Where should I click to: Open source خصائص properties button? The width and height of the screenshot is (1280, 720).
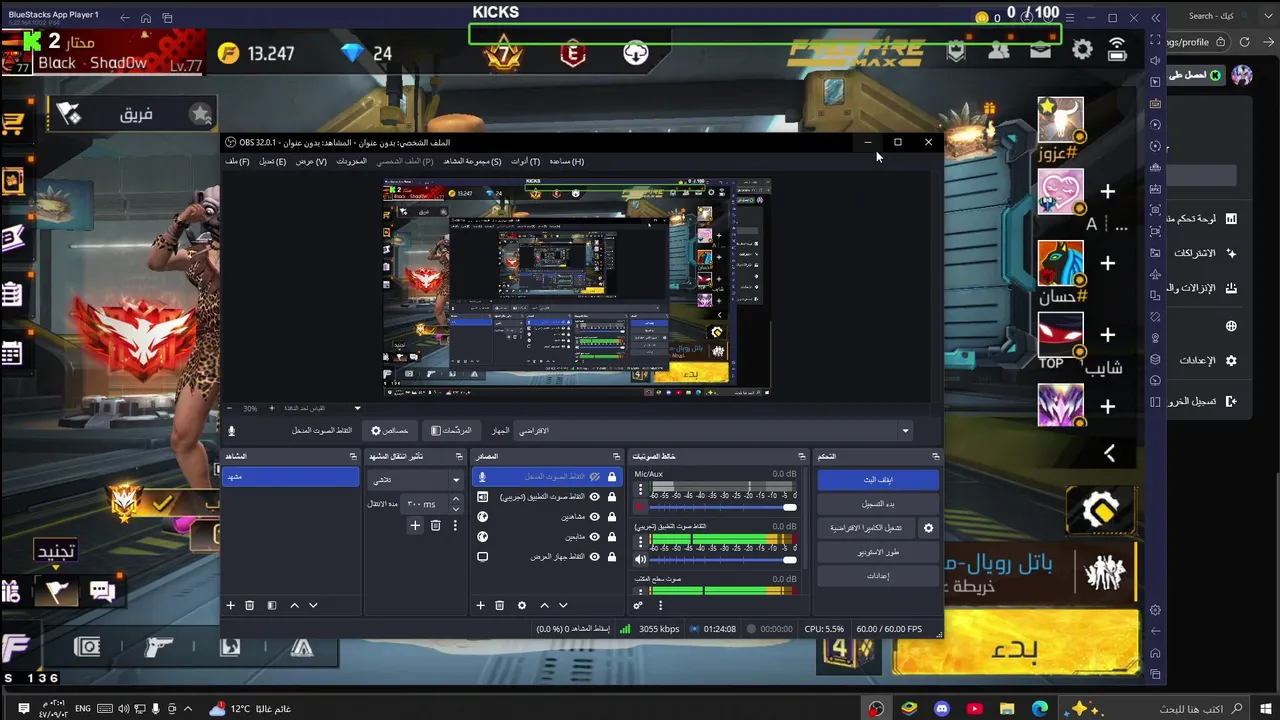tap(389, 431)
